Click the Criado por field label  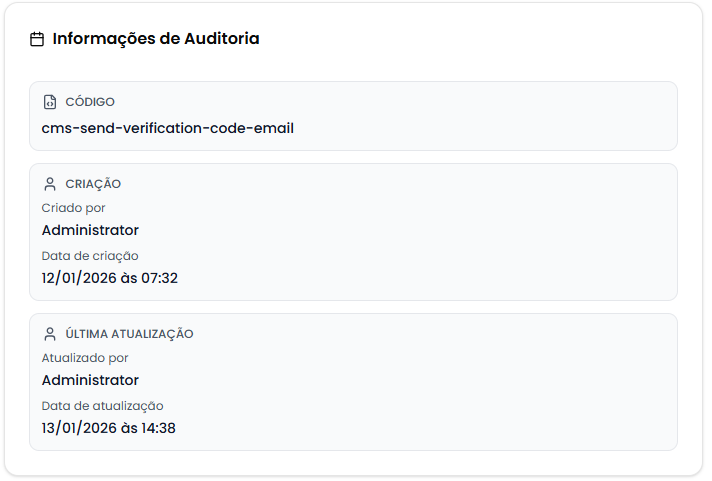coord(74,208)
